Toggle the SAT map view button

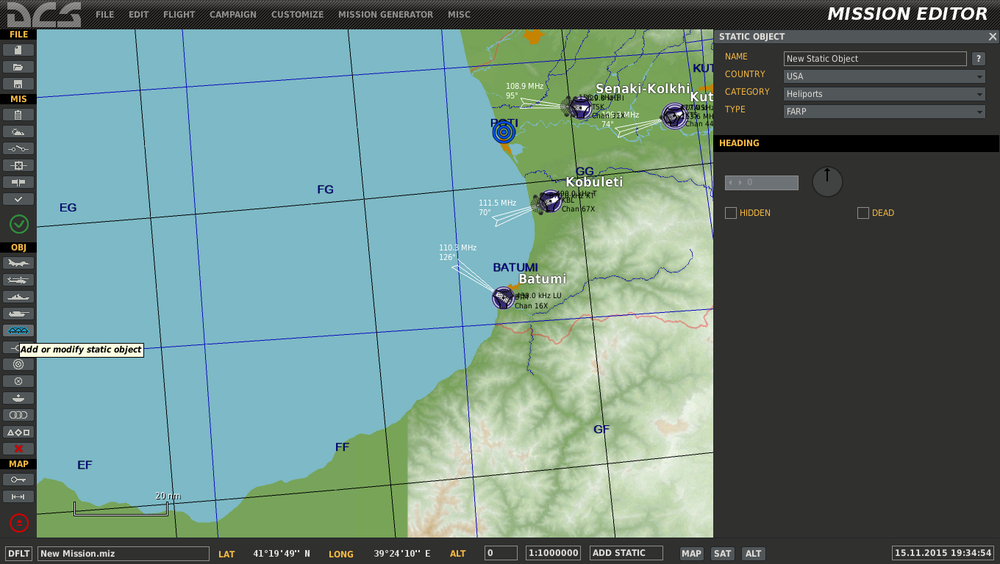pyautogui.click(x=722, y=554)
